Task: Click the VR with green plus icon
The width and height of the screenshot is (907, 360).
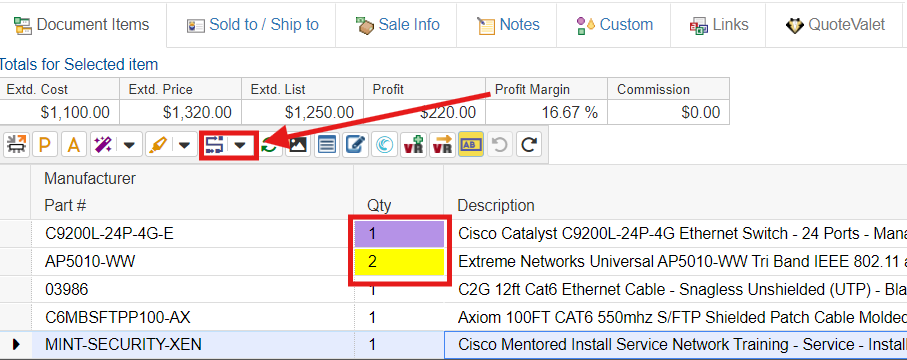Action: [x=414, y=145]
